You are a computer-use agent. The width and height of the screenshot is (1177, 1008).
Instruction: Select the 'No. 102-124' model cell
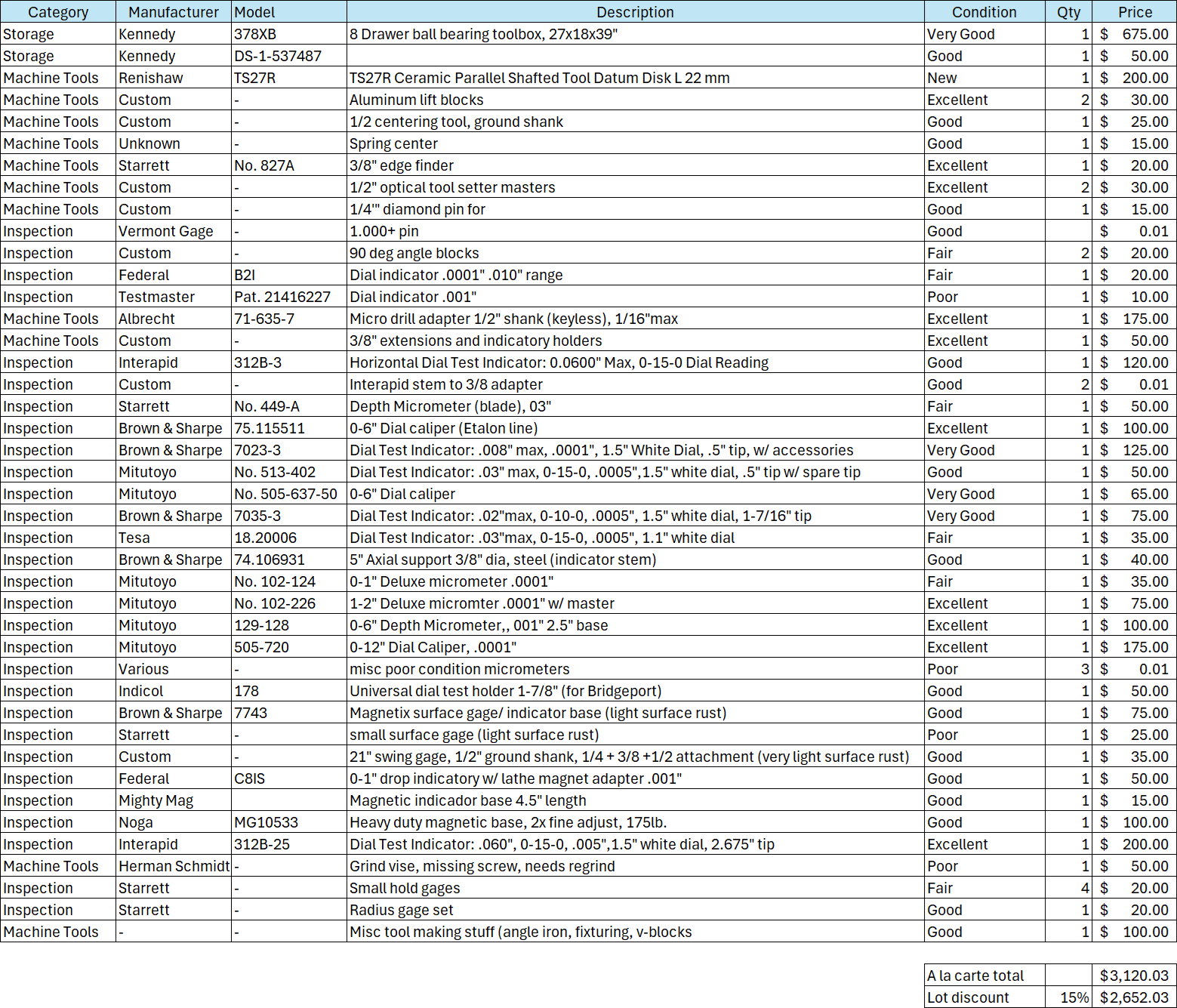pyautogui.click(x=289, y=581)
